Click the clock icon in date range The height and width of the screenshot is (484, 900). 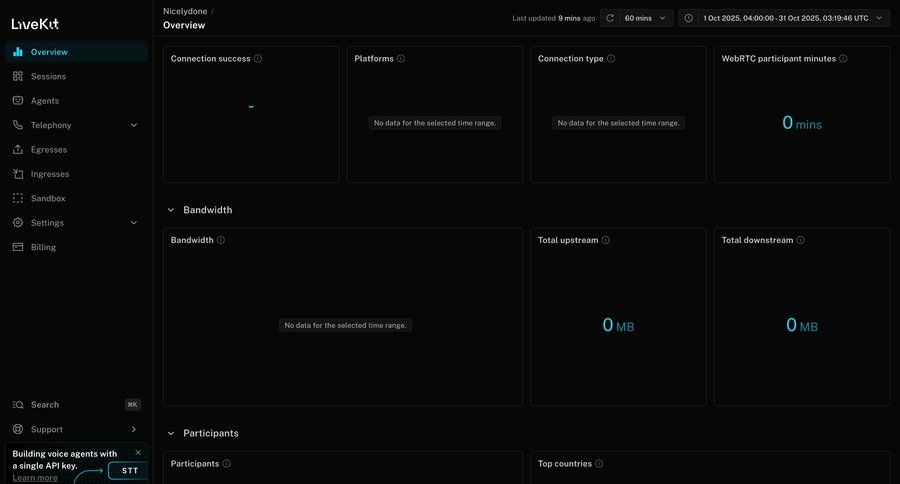[689, 18]
